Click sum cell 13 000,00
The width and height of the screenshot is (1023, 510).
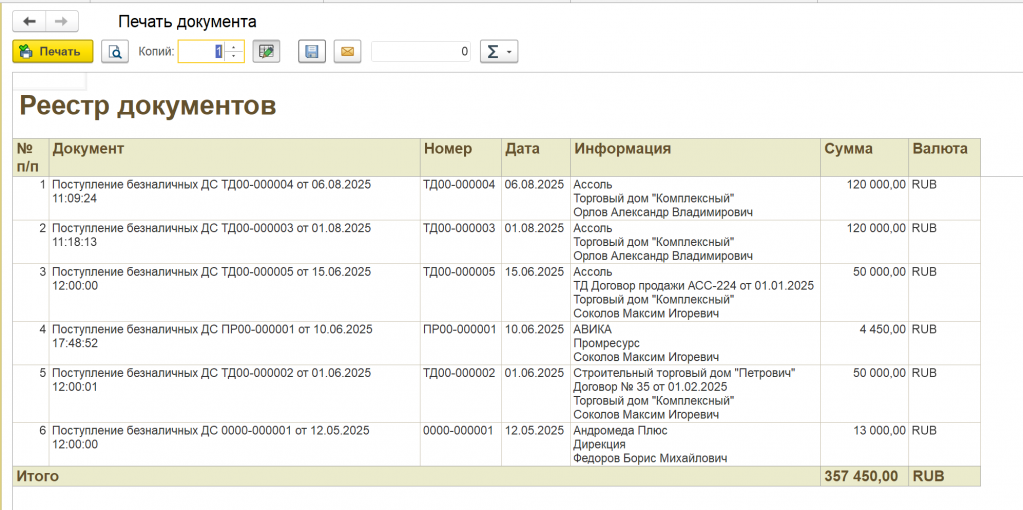click(x=864, y=444)
